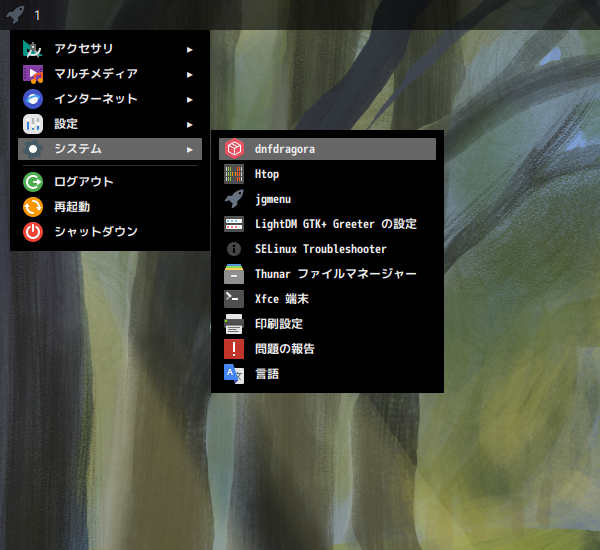Click the rocket launcher icon in top panel
Viewport: 600px width, 550px height.
(15, 15)
